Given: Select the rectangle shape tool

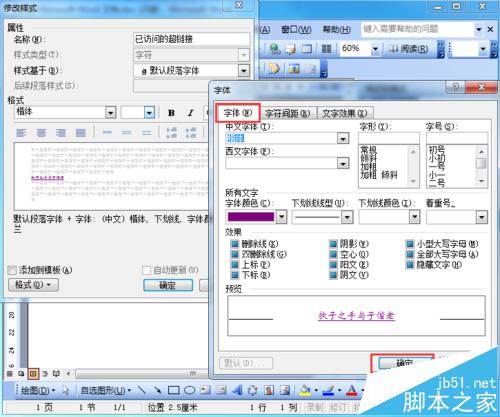Looking at the screenshot, I should pyautogui.click(x=174, y=390).
